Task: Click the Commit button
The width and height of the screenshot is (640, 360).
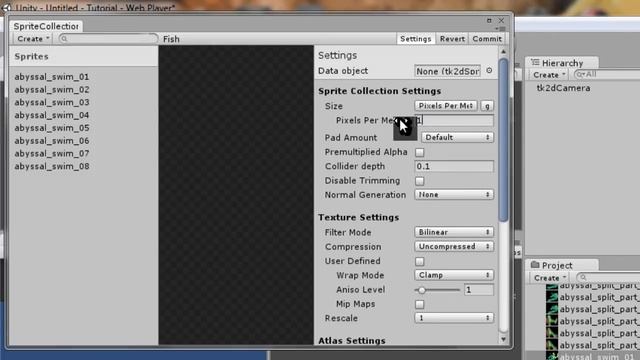Action: [487, 39]
